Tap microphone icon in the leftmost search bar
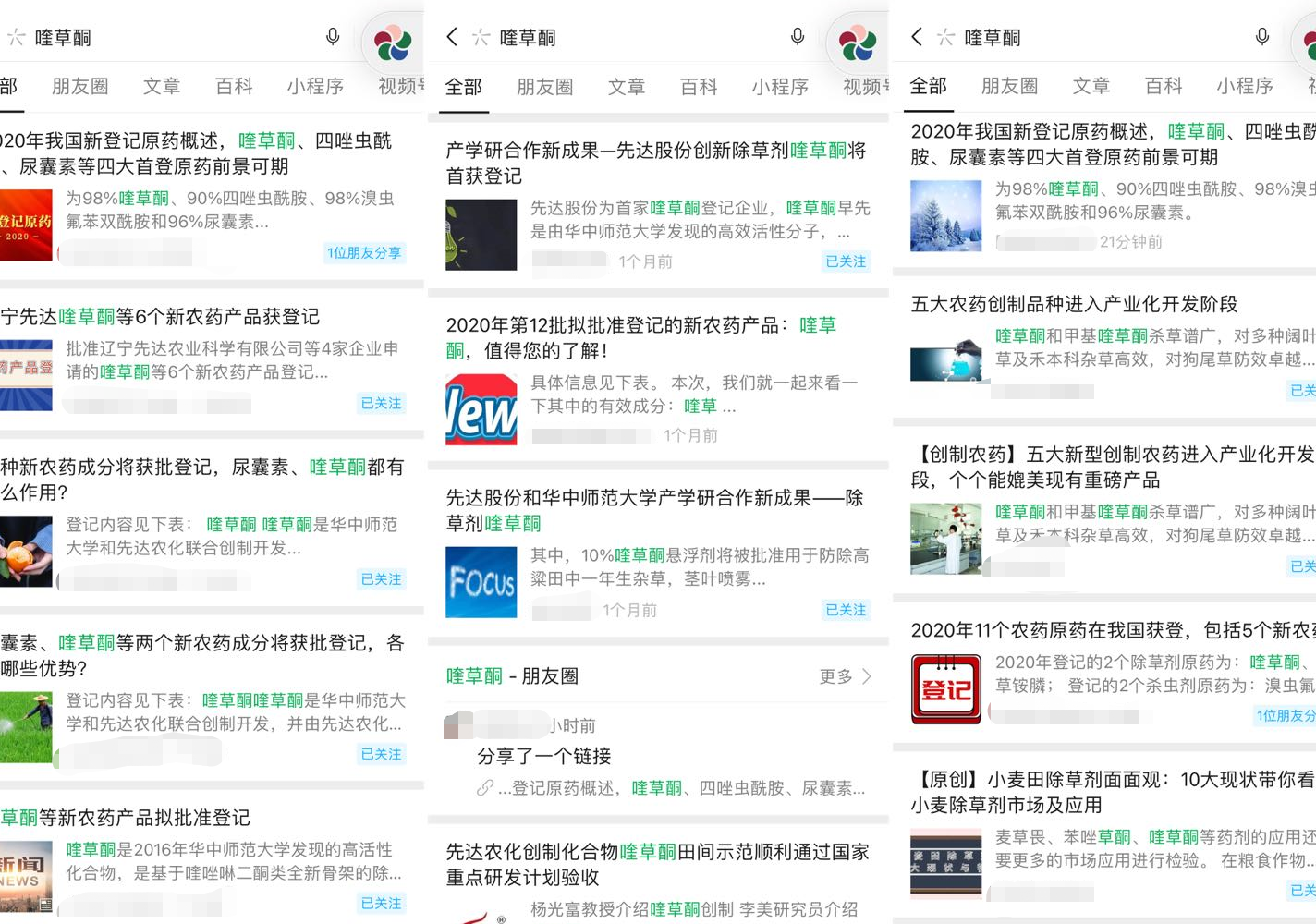The image size is (1316, 924). point(333,37)
